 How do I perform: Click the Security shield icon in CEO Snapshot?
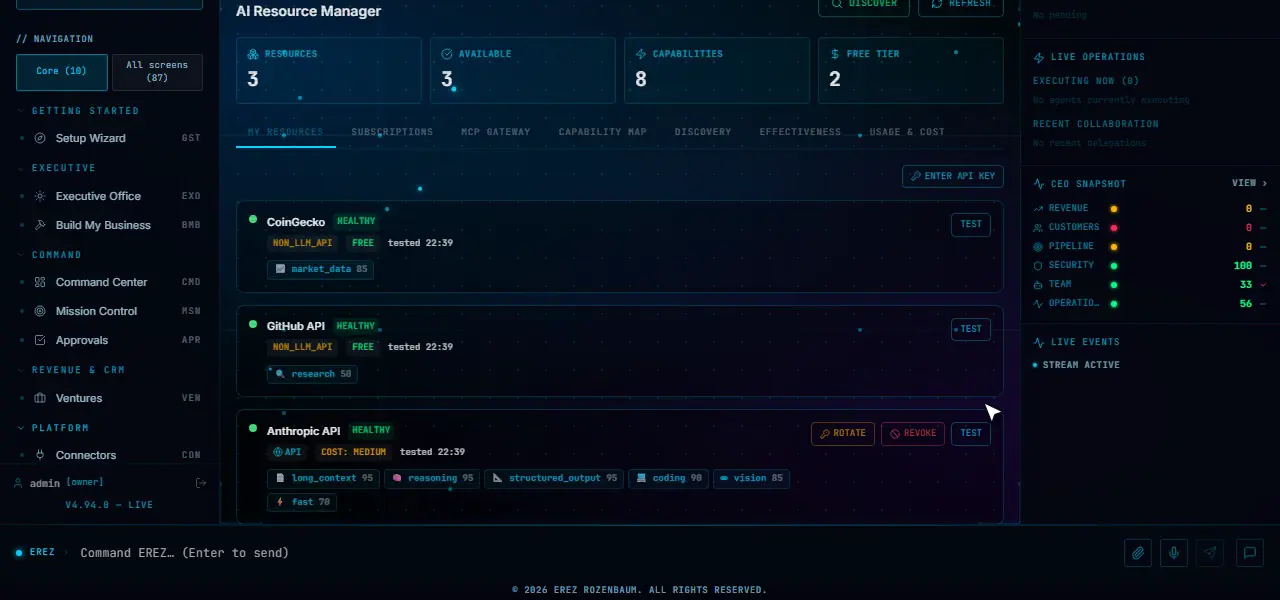click(x=1038, y=265)
